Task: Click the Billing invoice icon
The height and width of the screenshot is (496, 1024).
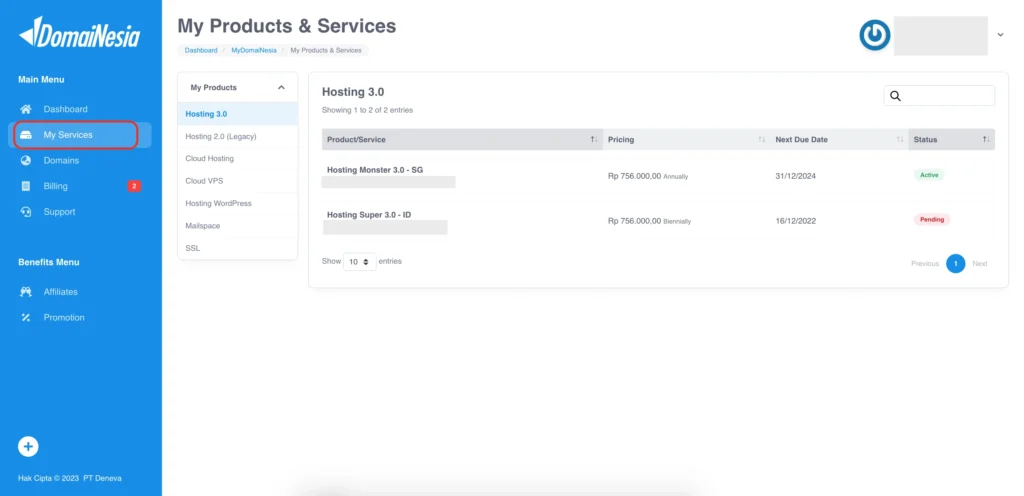Action: point(25,186)
